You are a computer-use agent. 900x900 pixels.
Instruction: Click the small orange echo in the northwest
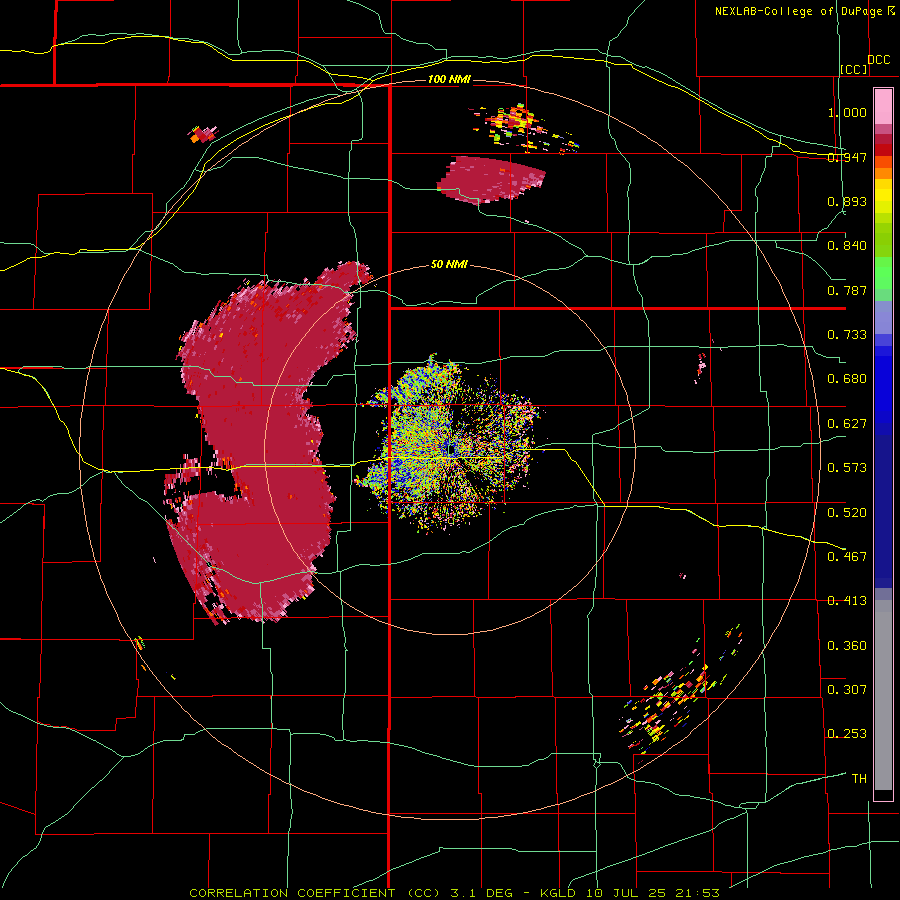pyautogui.click(x=203, y=134)
